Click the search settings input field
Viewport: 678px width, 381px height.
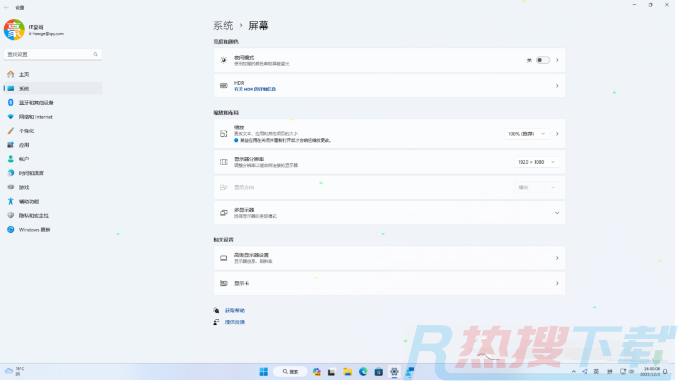click(x=53, y=54)
